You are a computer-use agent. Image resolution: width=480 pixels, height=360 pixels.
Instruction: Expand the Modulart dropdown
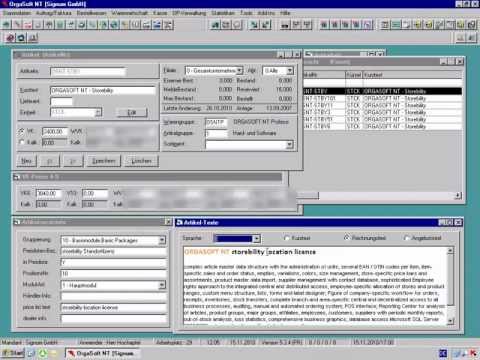point(162,285)
